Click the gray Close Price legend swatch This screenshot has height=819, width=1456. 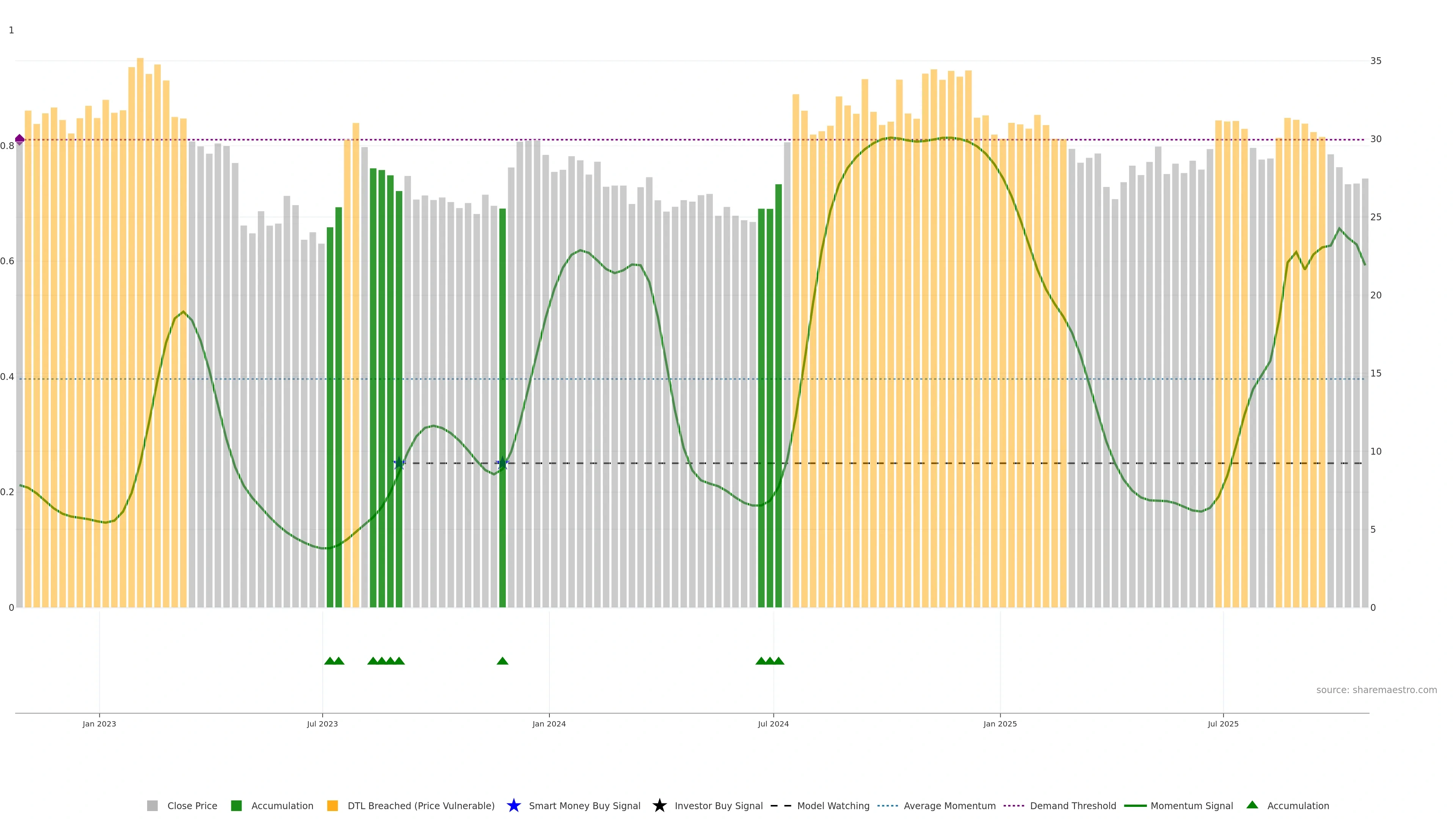point(152,805)
